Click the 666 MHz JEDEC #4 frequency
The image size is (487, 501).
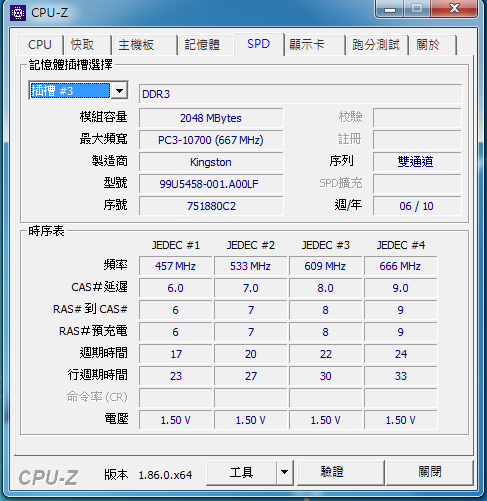point(400,266)
